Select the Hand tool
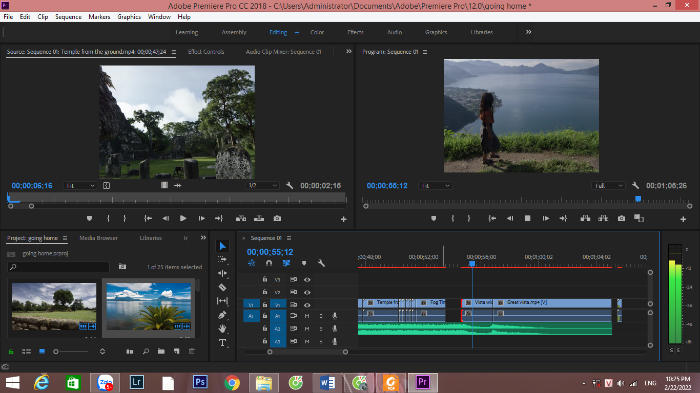This screenshot has width=700, height=393. click(x=222, y=329)
